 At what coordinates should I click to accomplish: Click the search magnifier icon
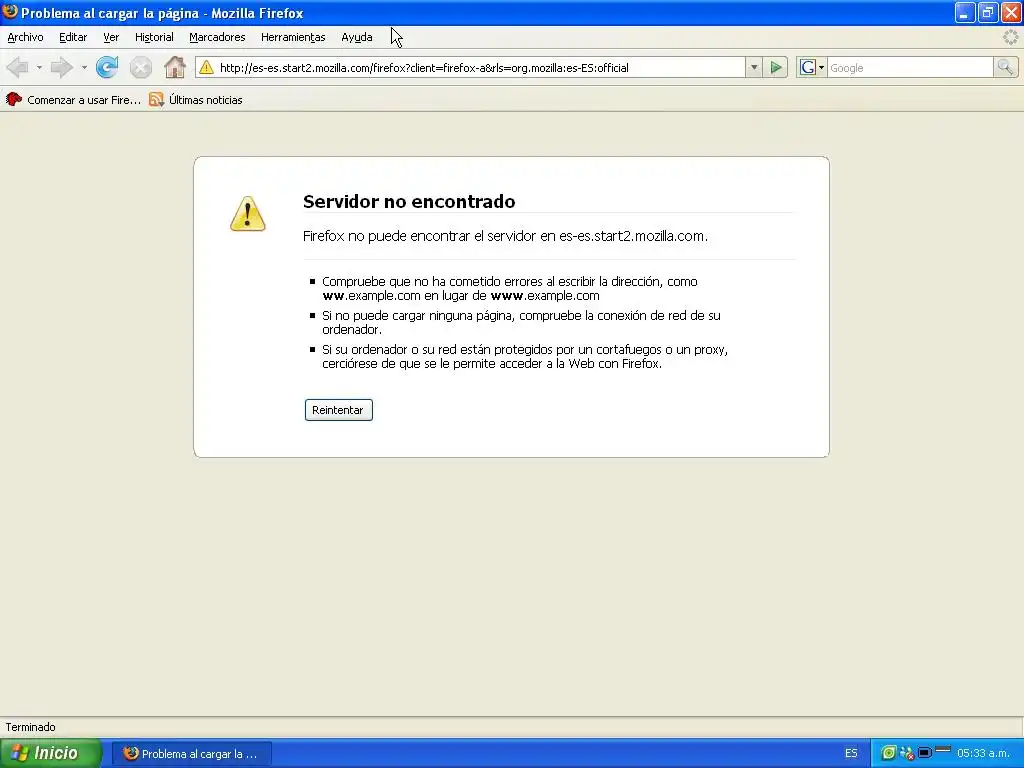pyautogui.click(x=1005, y=67)
